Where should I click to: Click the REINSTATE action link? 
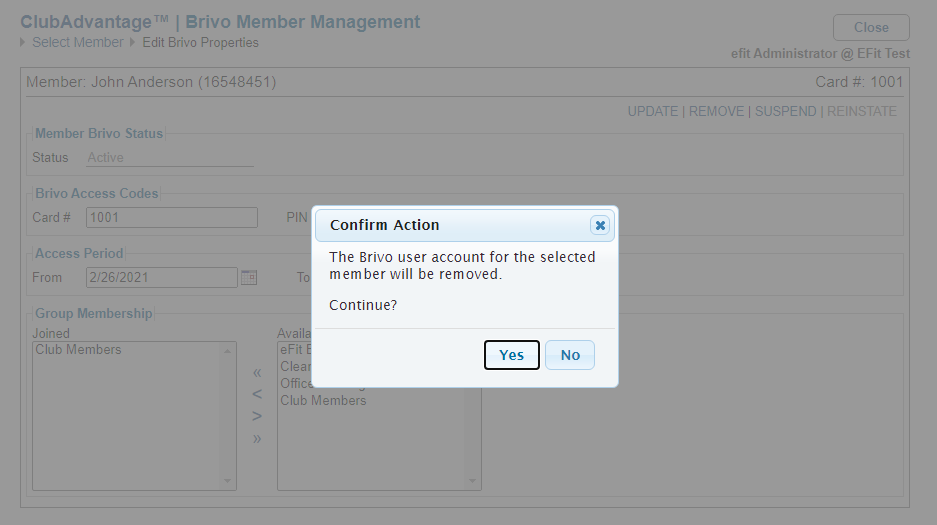[x=862, y=112]
